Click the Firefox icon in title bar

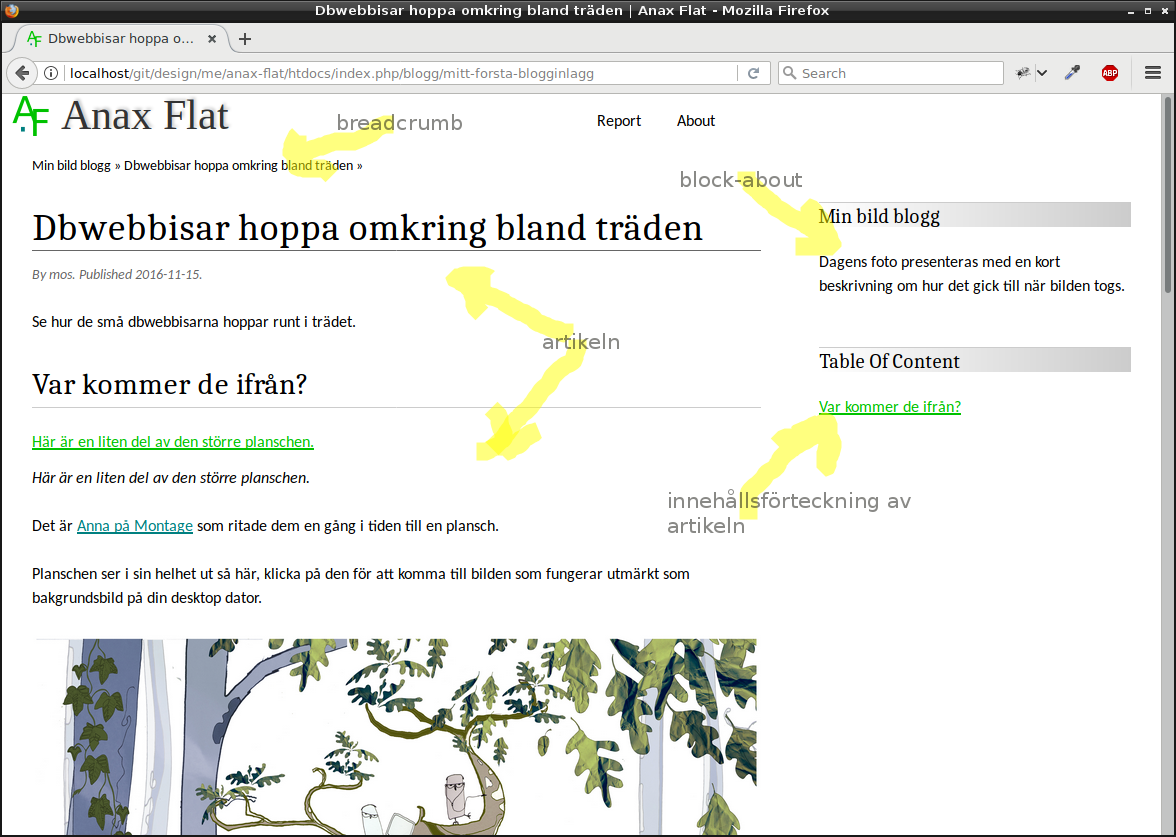point(11,10)
